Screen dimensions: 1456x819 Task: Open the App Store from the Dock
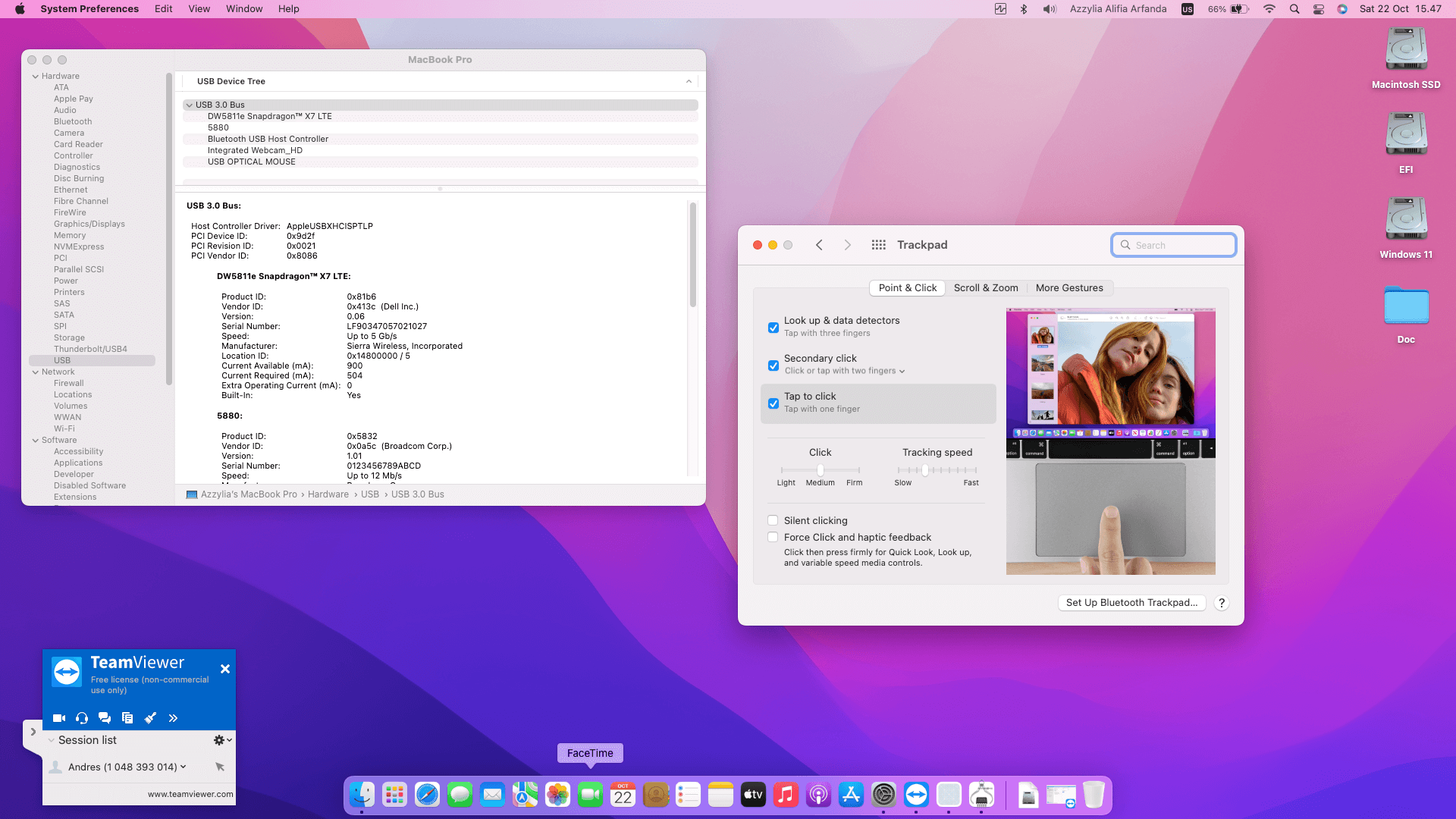click(851, 795)
